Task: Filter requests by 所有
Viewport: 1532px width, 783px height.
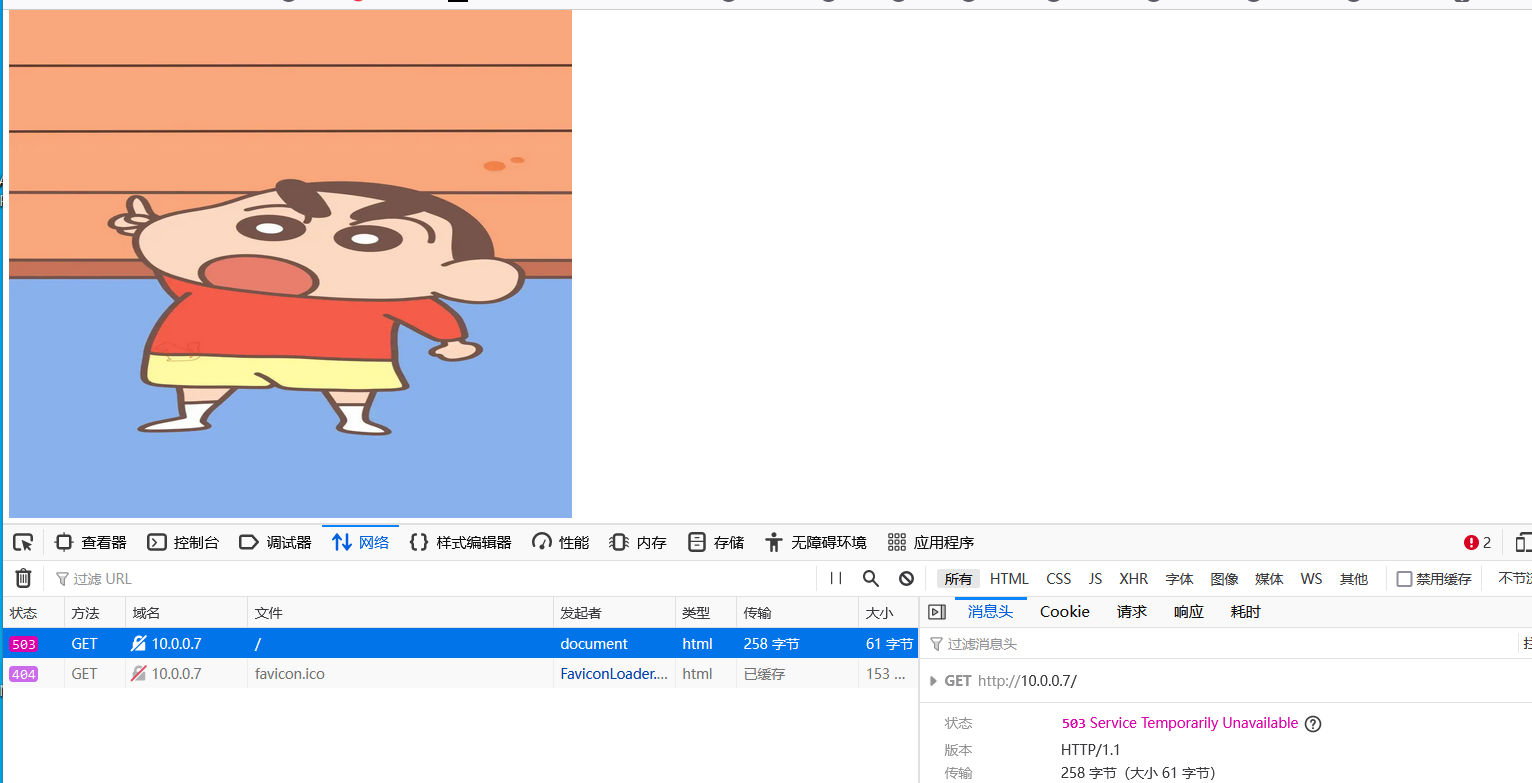Action: click(958, 579)
